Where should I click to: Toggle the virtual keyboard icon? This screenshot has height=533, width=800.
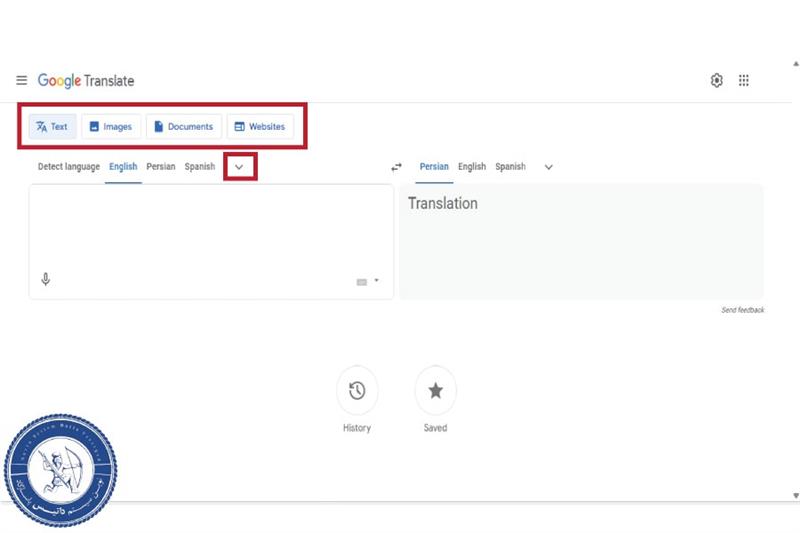tap(362, 282)
